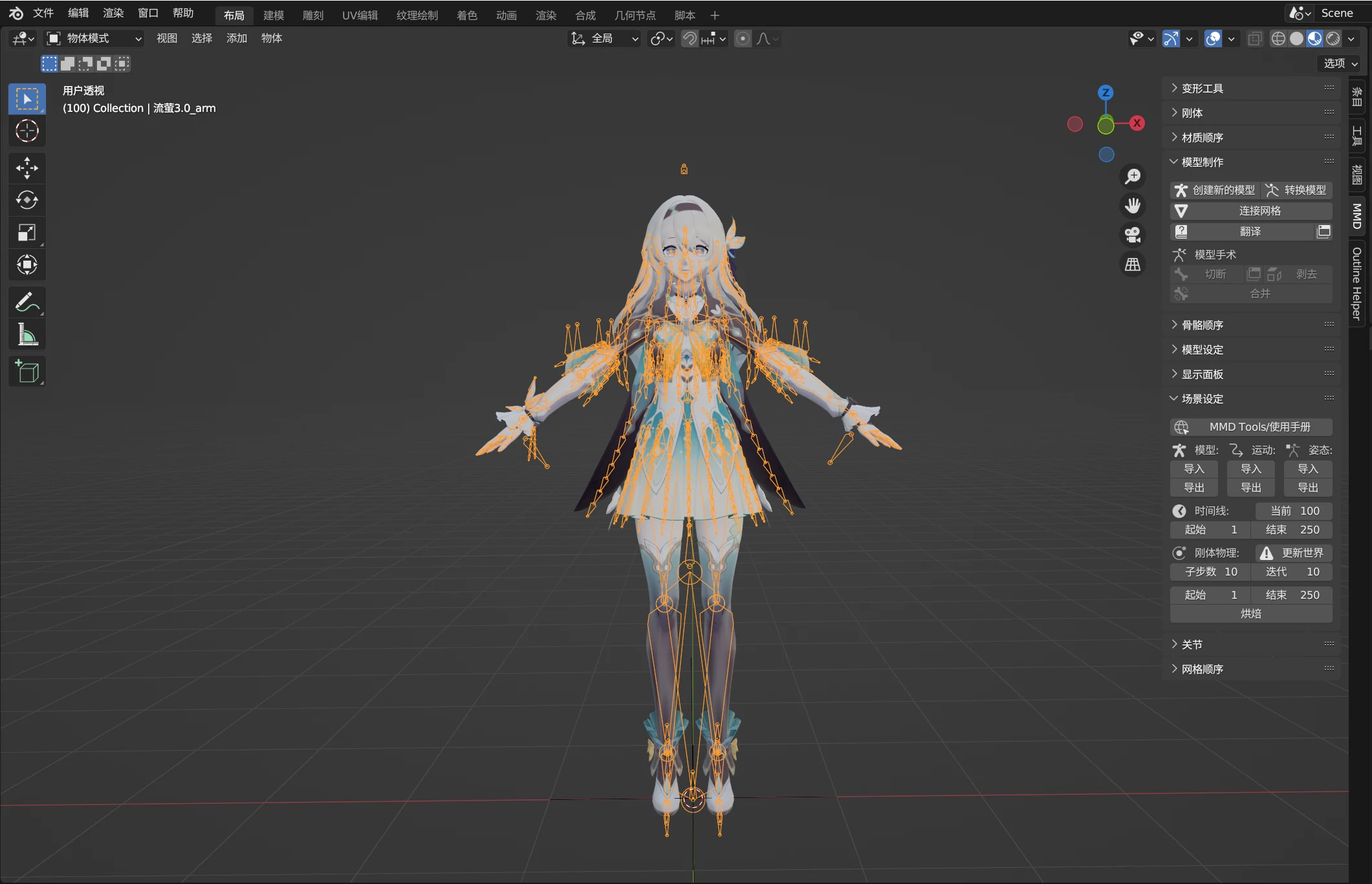The height and width of the screenshot is (884, 1372).
Task: Open the 编辑 menu
Action: coord(78,13)
